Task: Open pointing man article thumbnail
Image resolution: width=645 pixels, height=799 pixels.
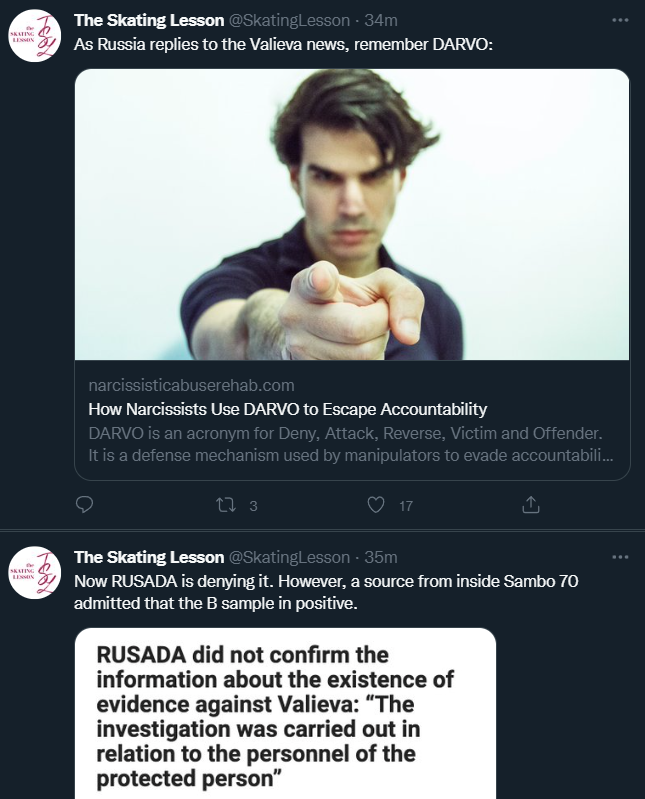Action: click(x=352, y=215)
